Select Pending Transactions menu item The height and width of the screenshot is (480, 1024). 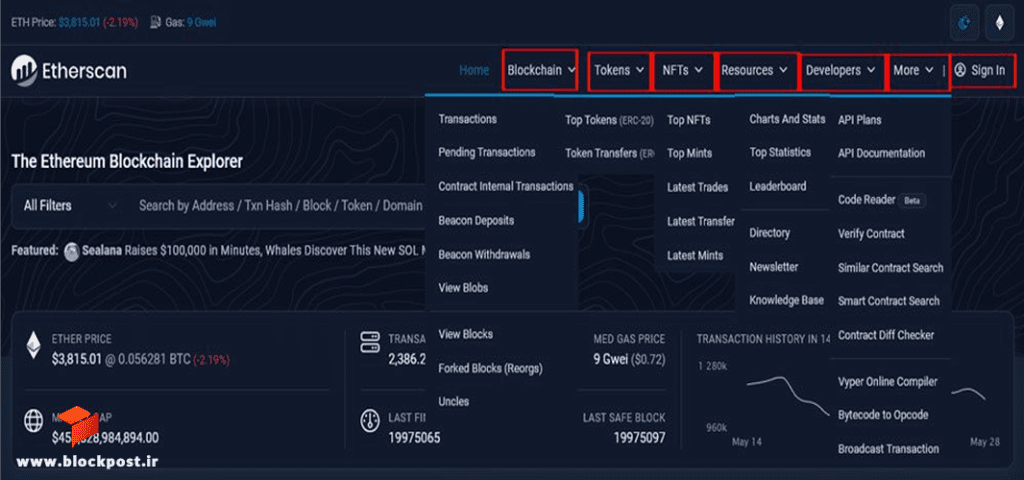point(487,152)
